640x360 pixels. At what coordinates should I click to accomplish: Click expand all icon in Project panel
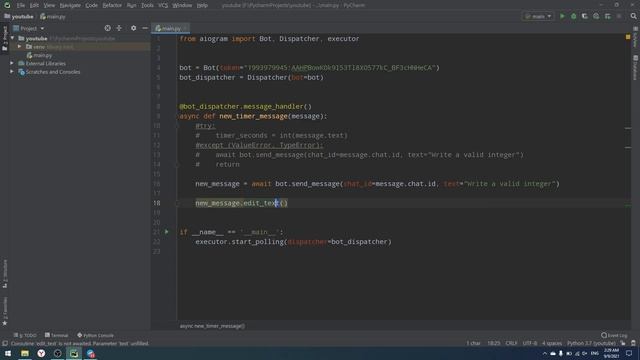point(119,28)
